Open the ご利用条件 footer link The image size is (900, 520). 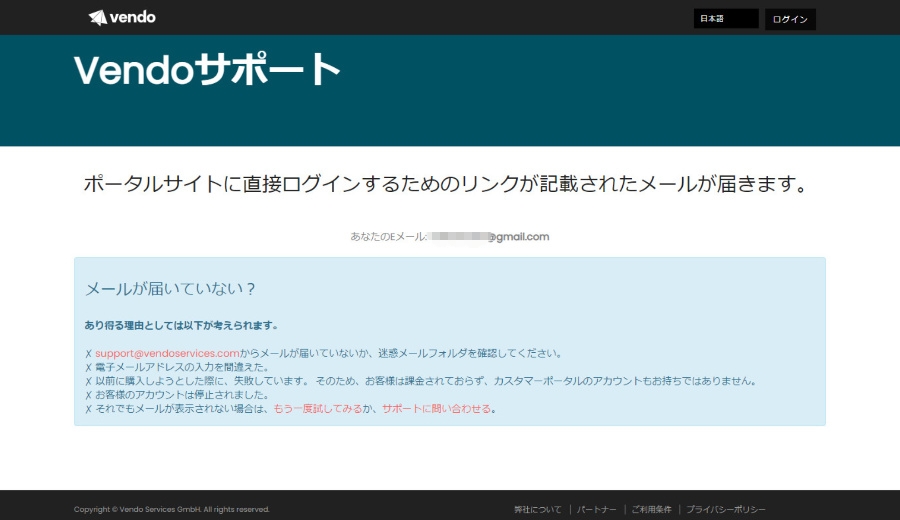point(651,509)
